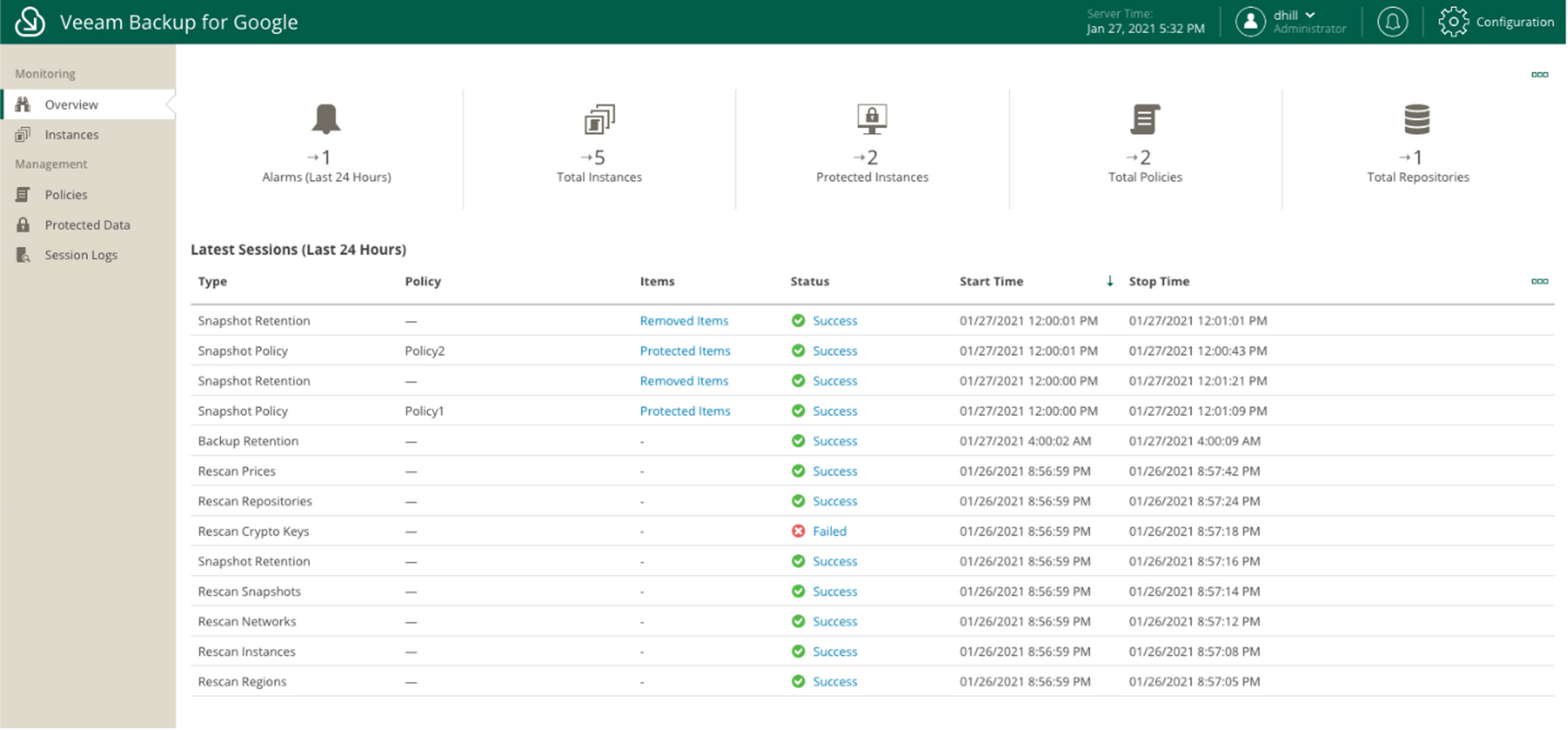Image resolution: width=1568 pixels, height=730 pixels.
Task: Click the Protected Instances monitor icon
Action: (x=872, y=119)
